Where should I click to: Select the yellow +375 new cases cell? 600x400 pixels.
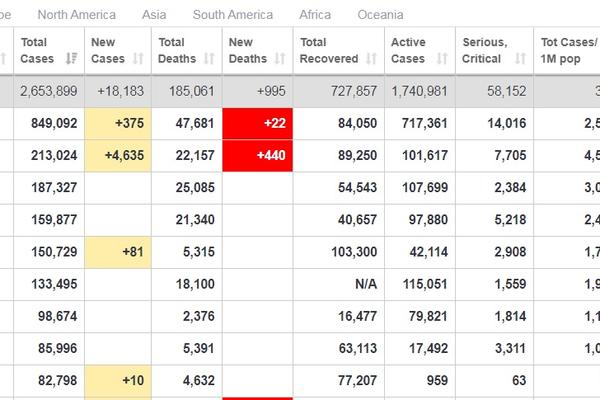(x=118, y=125)
